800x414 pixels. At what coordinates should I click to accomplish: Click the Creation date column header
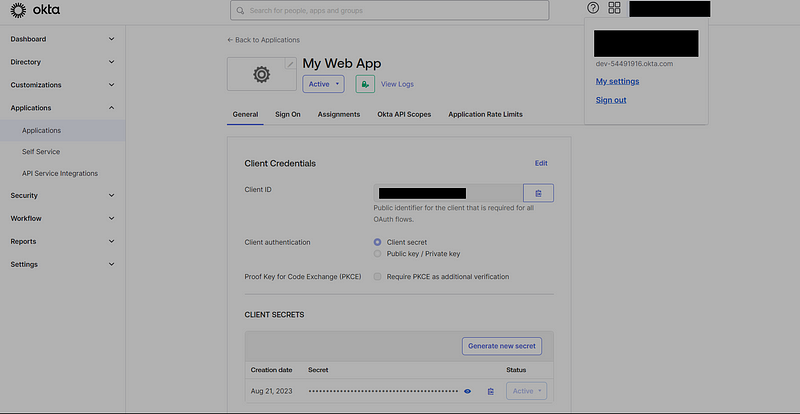click(x=271, y=370)
